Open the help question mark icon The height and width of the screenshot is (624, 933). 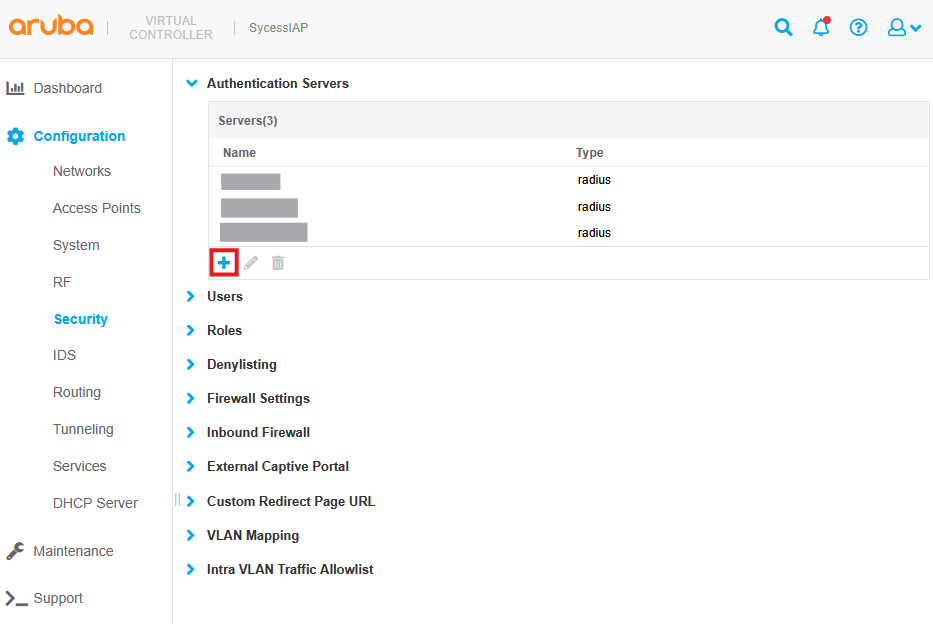[858, 28]
